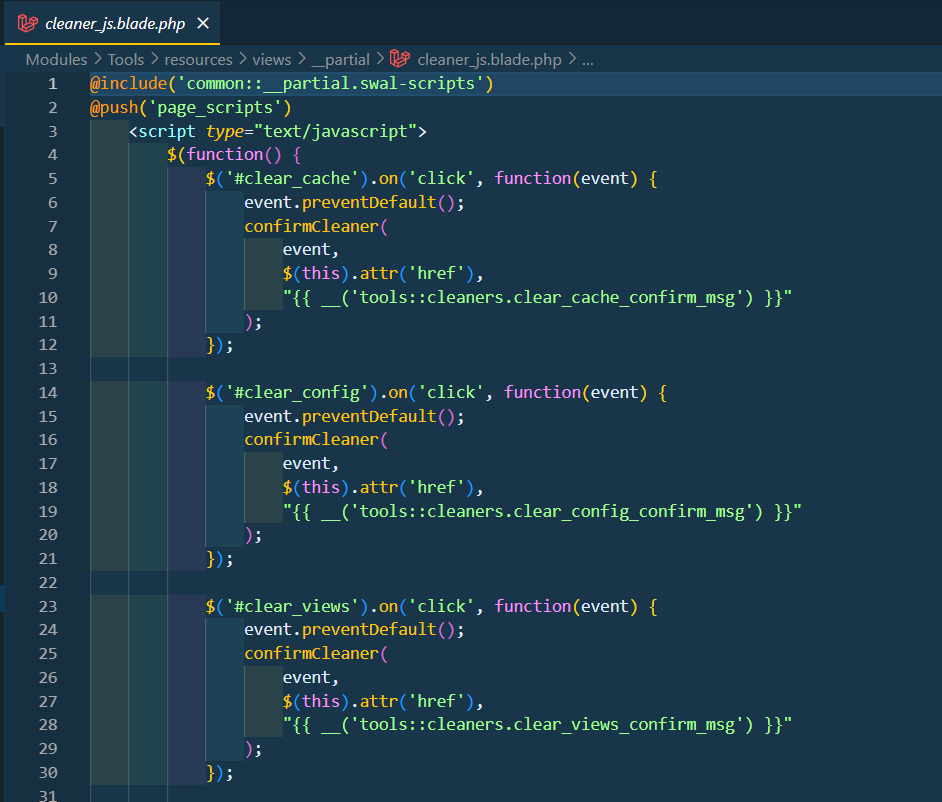Click preventDefault on line 15
Screen dimensions: 942x802
[369, 416]
